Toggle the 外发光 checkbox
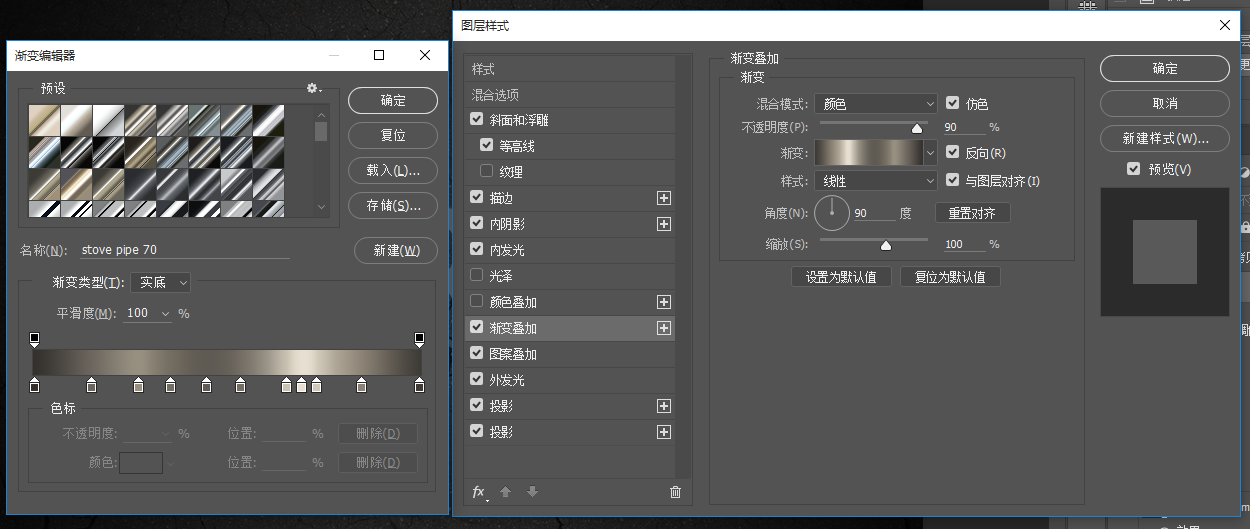The height and width of the screenshot is (529, 1250). [477, 380]
